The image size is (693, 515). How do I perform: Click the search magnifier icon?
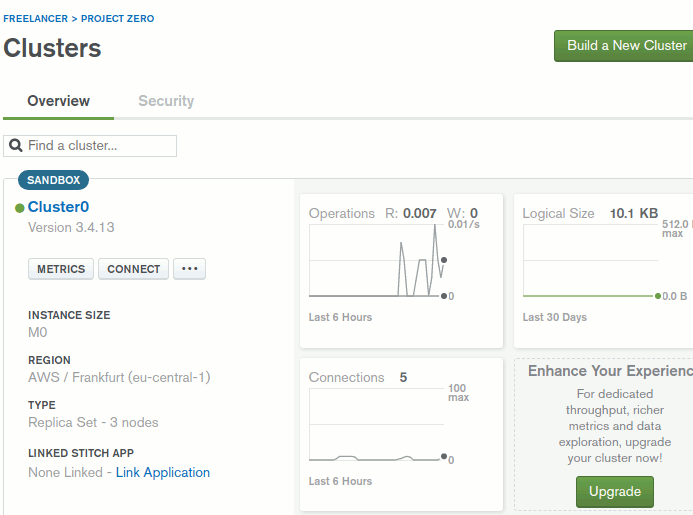tap(16, 146)
